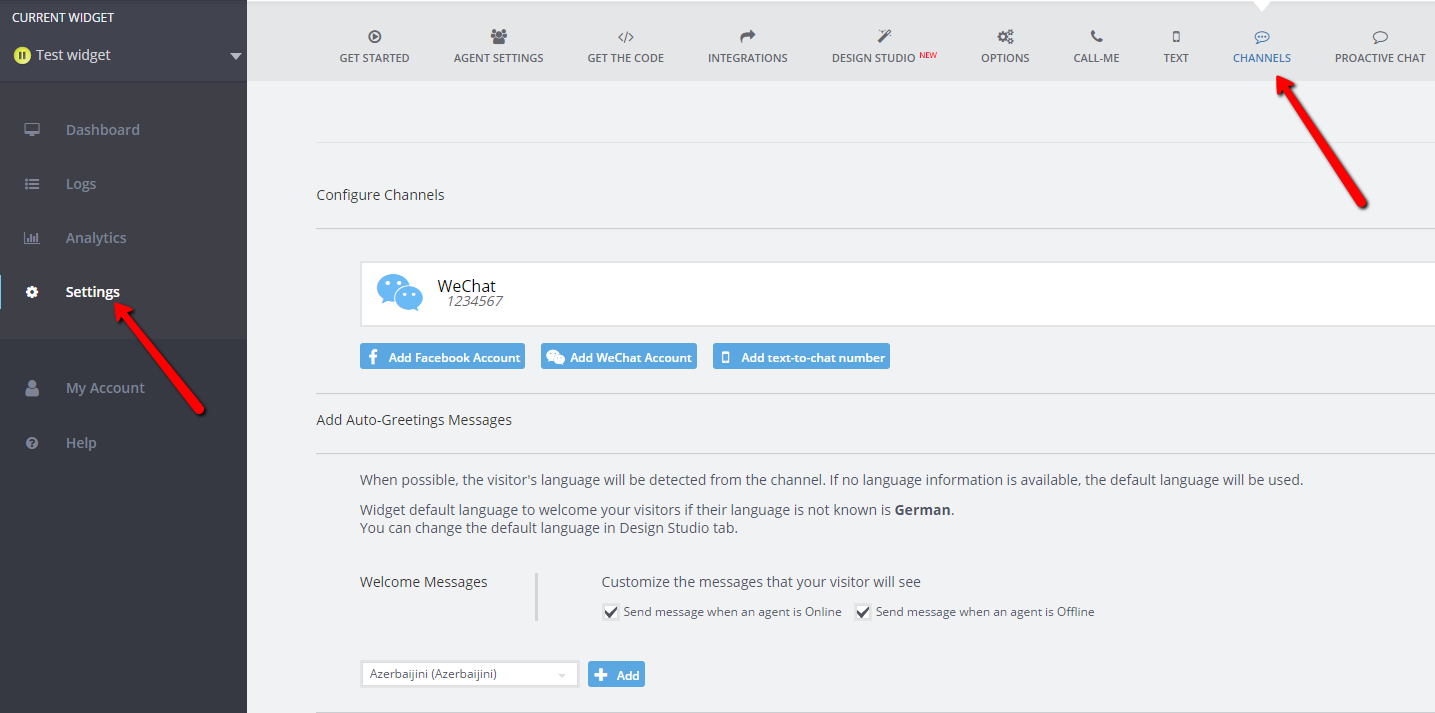
Task: Click the Design Studio magic wand icon
Action: (x=884, y=37)
